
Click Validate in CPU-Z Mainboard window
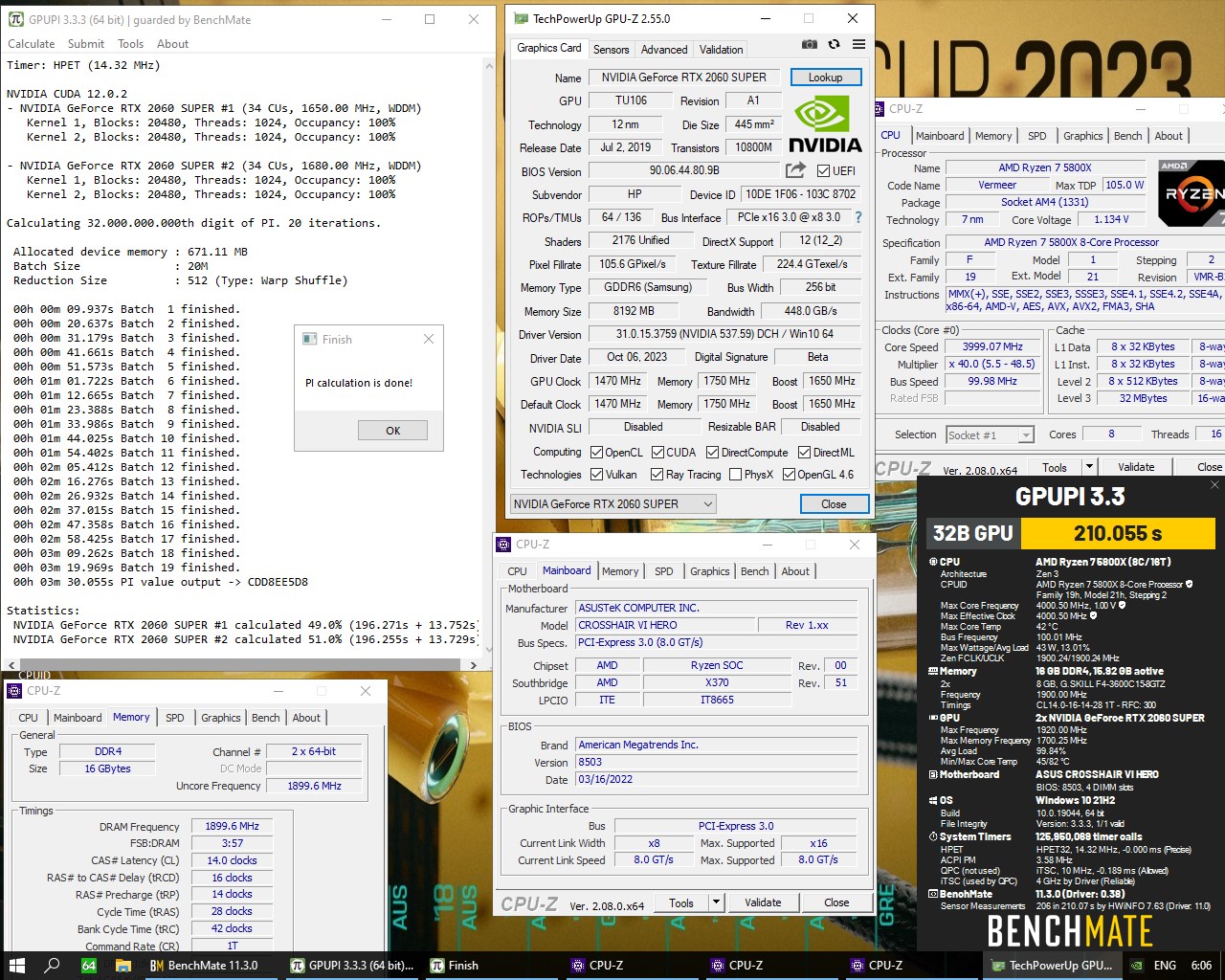(x=763, y=902)
